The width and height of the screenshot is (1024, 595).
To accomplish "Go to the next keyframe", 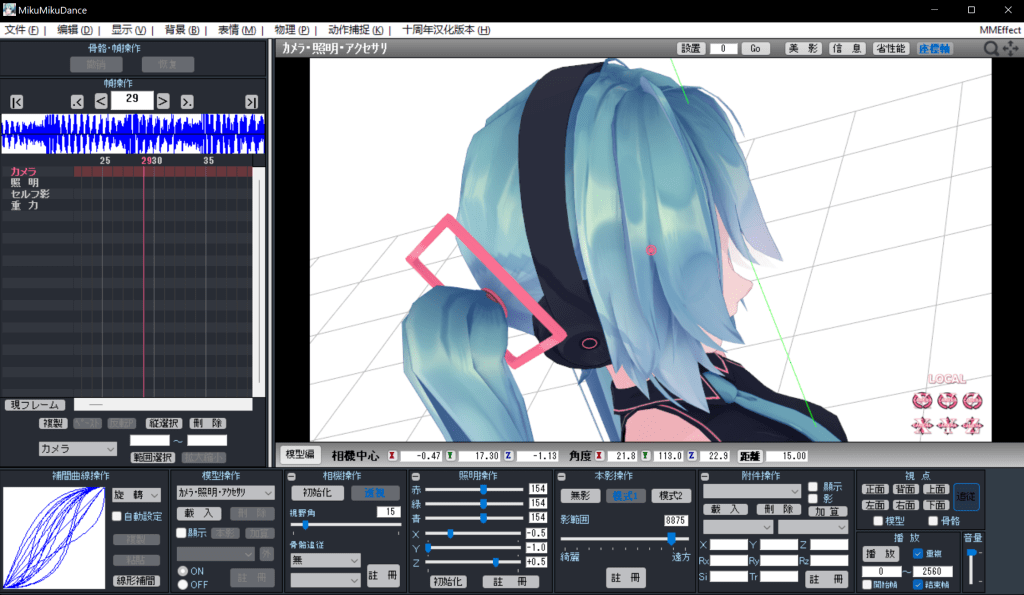I will coord(186,101).
